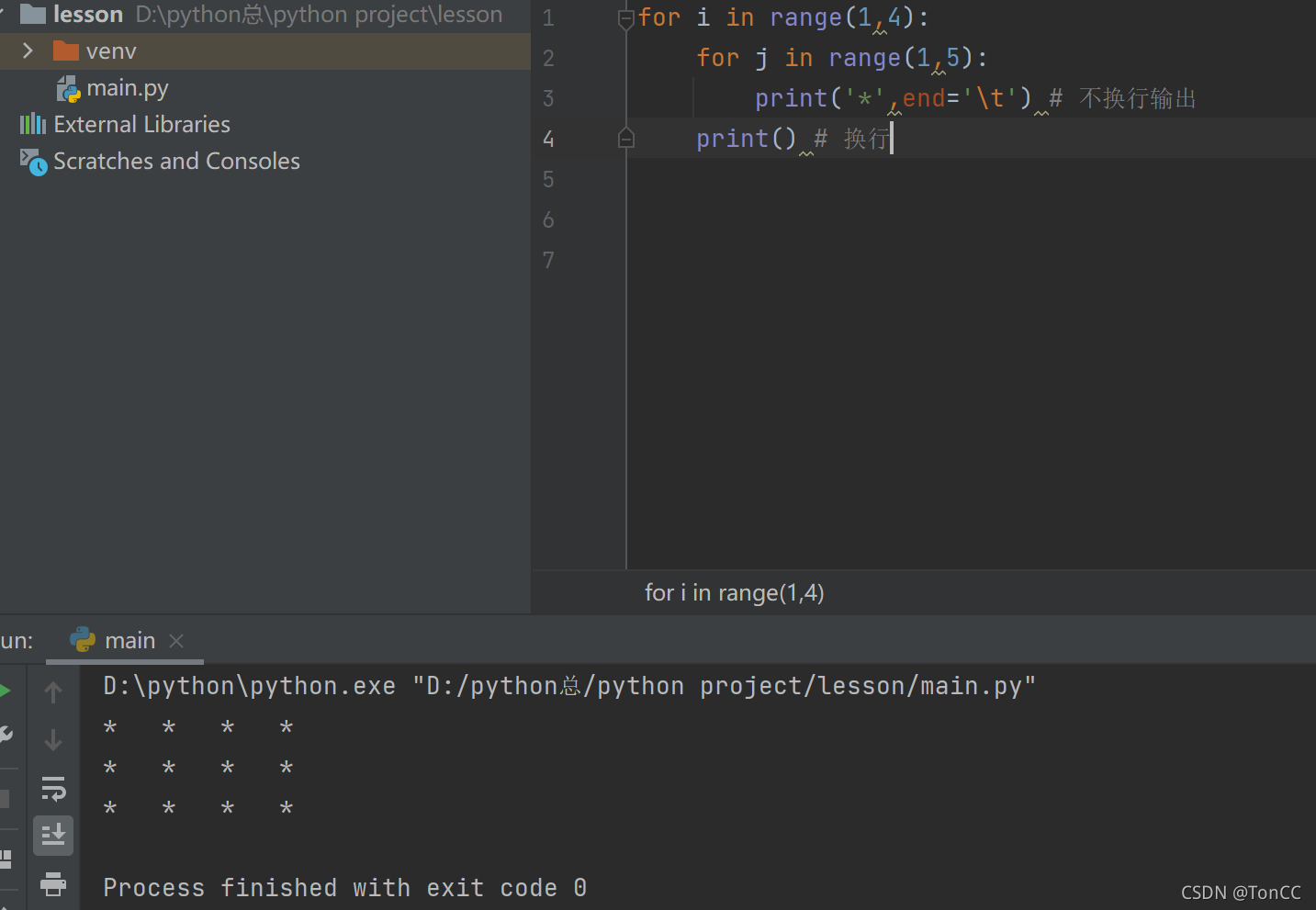Expand the venv folder
Image resolution: width=1316 pixels, height=910 pixels.
pyautogui.click(x=28, y=51)
